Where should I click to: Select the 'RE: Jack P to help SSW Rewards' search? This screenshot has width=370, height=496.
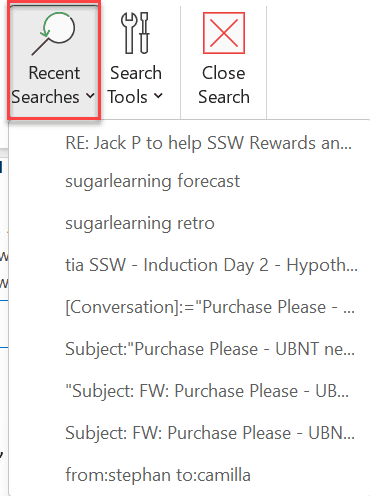click(x=208, y=143)
